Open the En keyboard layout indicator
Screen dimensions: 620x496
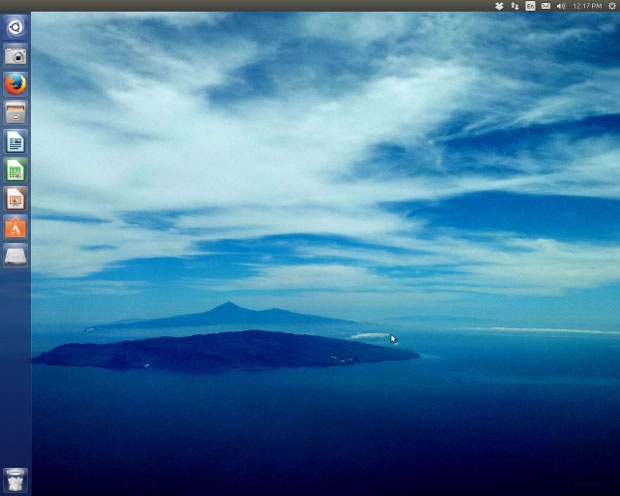click(x=530, y=6)
